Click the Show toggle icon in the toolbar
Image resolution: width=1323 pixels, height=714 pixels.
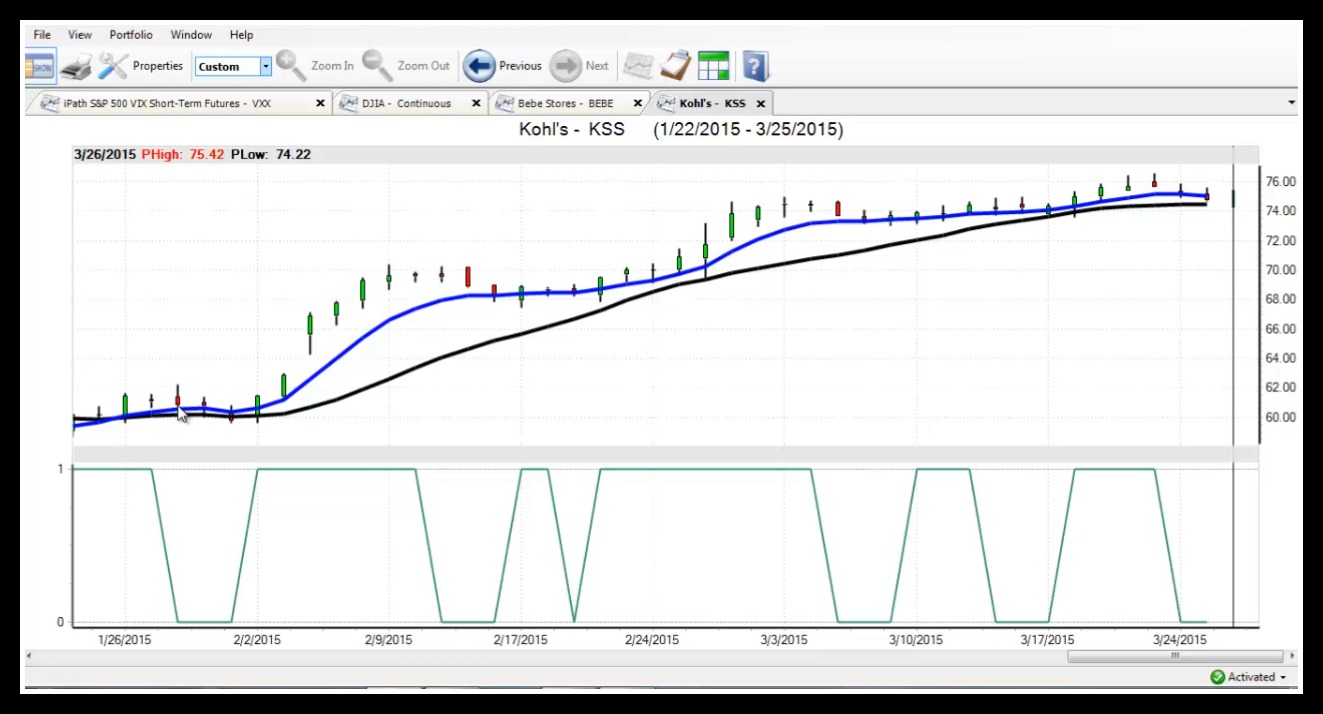click(40, 66)
